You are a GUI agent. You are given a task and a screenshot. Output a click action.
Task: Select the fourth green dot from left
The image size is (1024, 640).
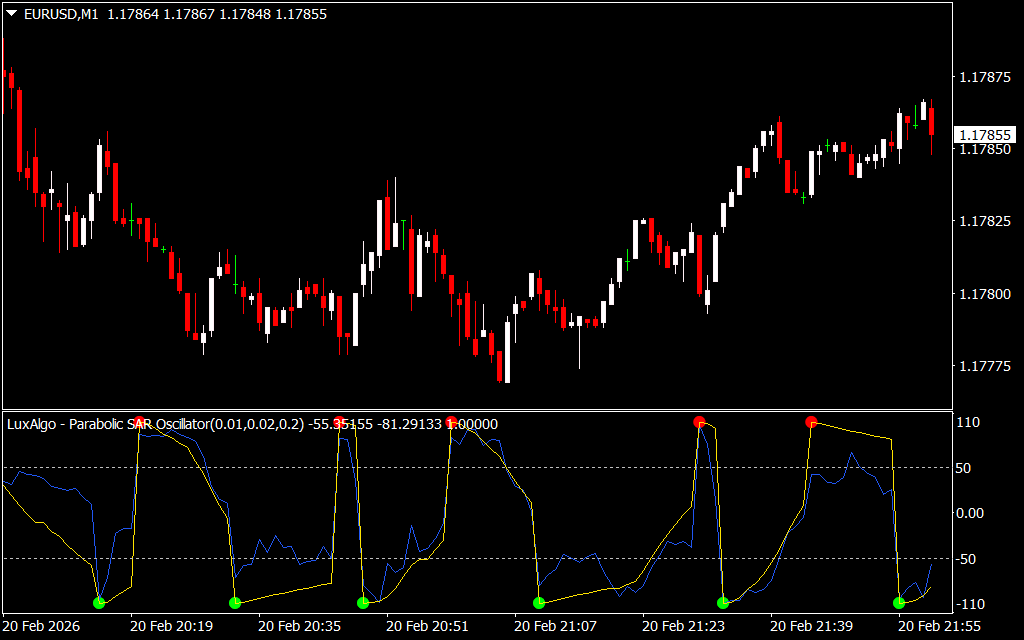pyautogui.click(x=539, y=602)
